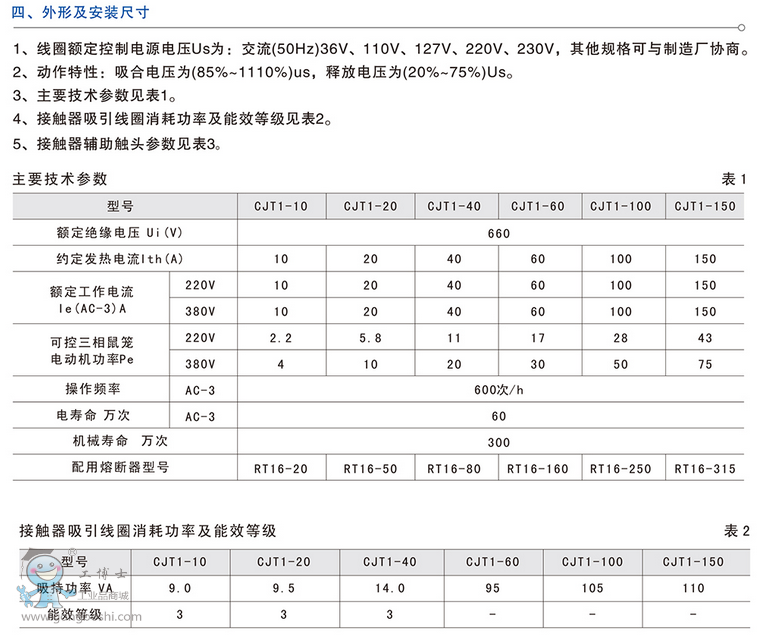Select the RT16-315 fuse model cell

(705, 467)
